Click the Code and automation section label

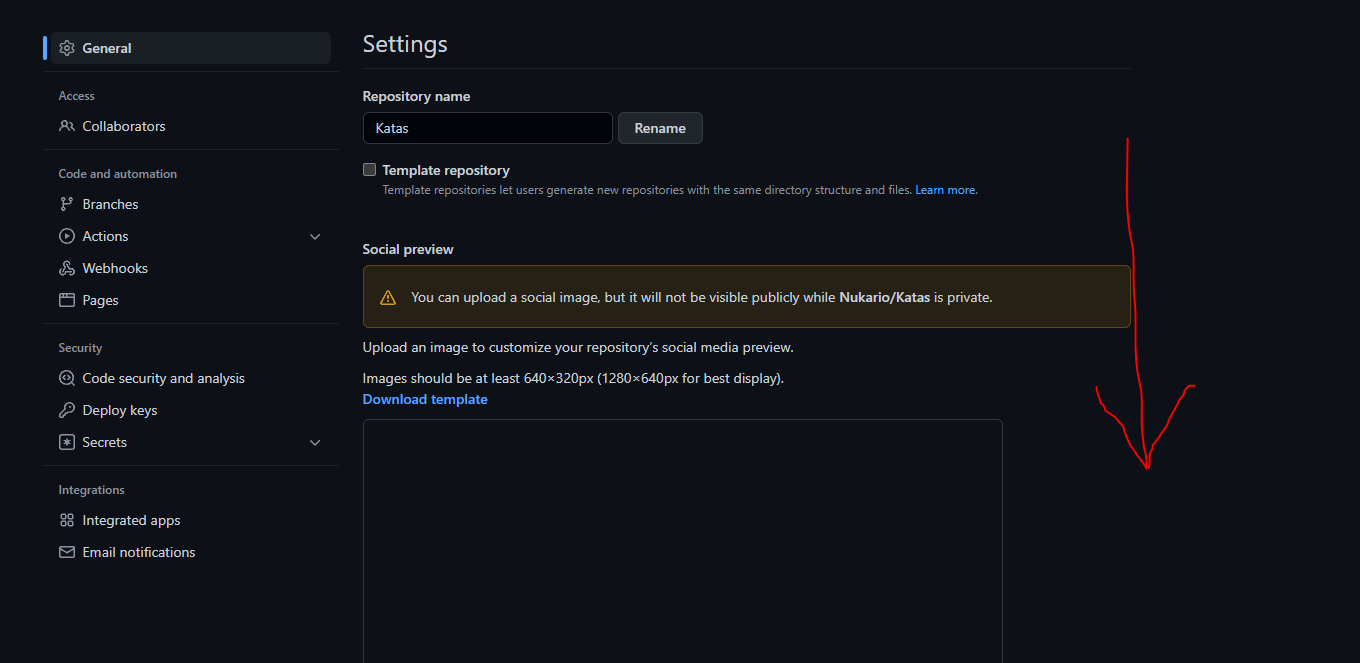(118, 174)
